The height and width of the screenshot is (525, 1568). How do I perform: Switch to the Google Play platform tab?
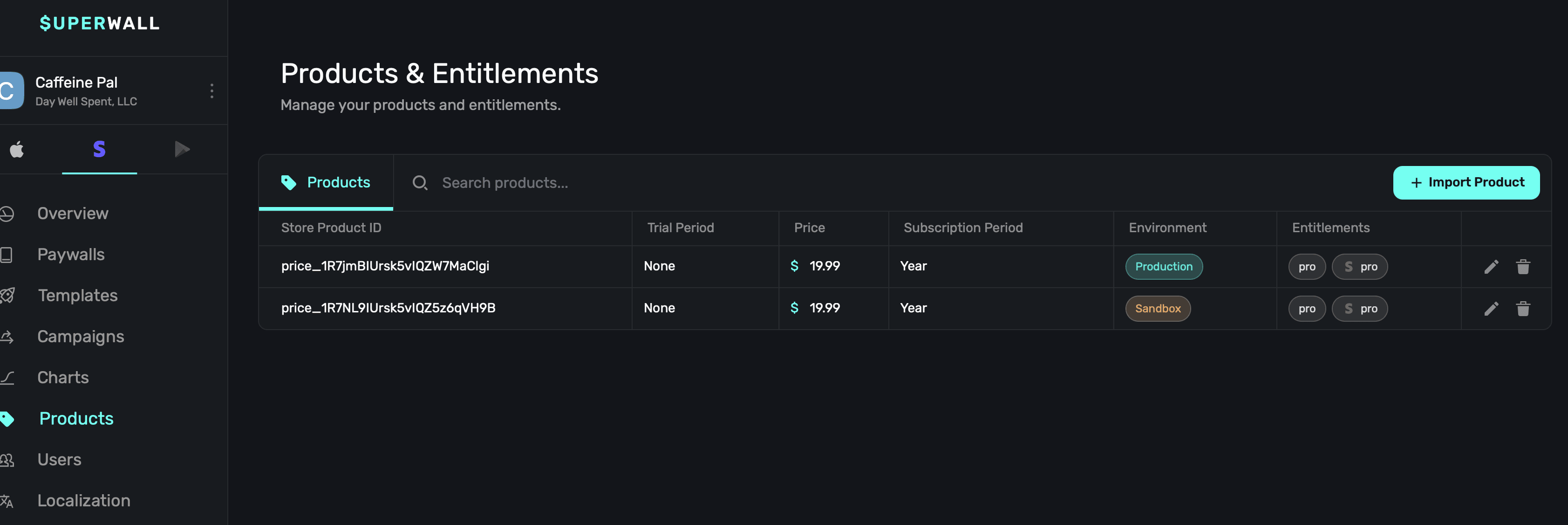[181, 149]
